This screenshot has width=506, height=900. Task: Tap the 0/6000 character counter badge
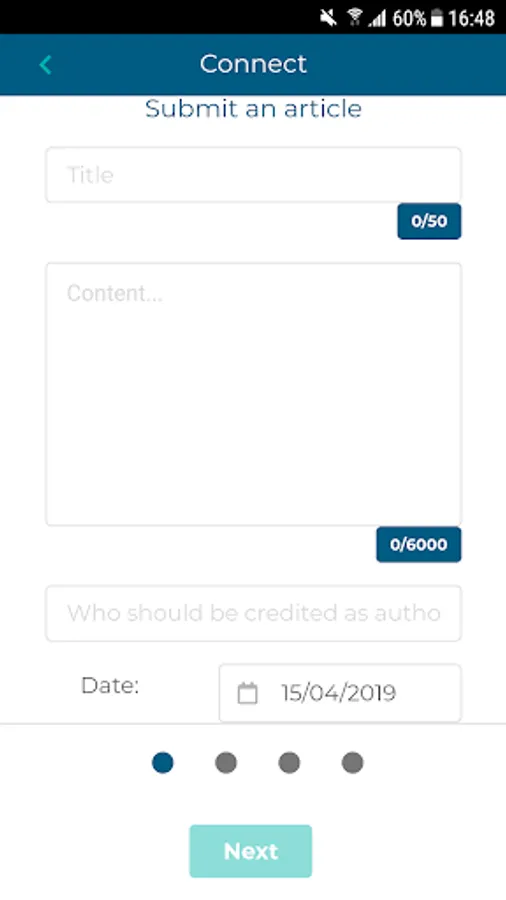point(419,544)
